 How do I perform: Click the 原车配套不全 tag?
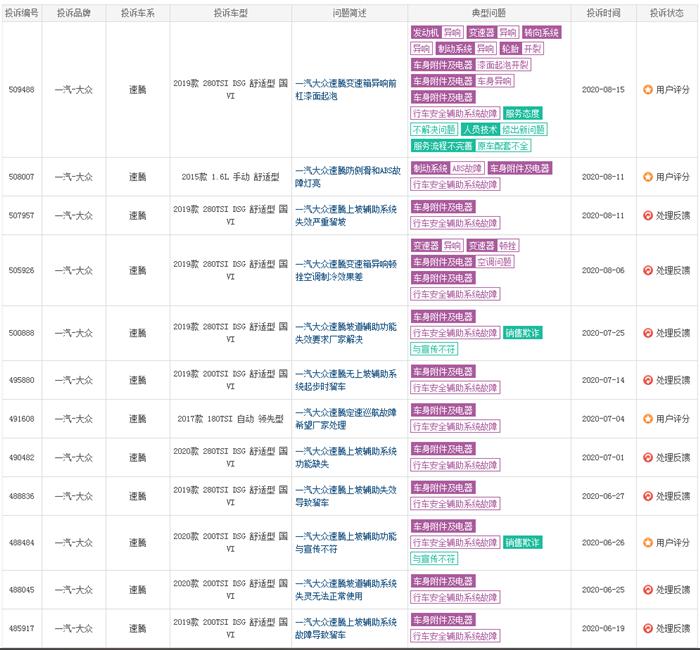point(503,146)
